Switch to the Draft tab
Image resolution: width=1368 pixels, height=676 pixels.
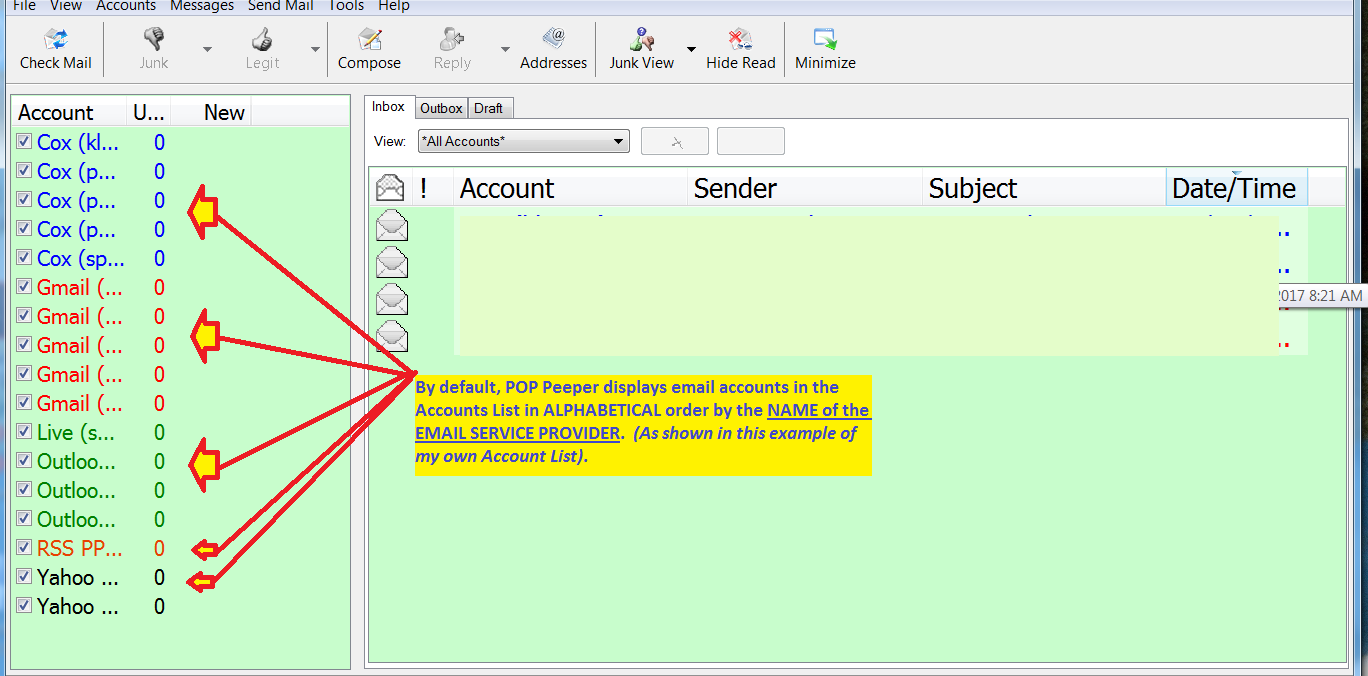[x=489, y=108]
